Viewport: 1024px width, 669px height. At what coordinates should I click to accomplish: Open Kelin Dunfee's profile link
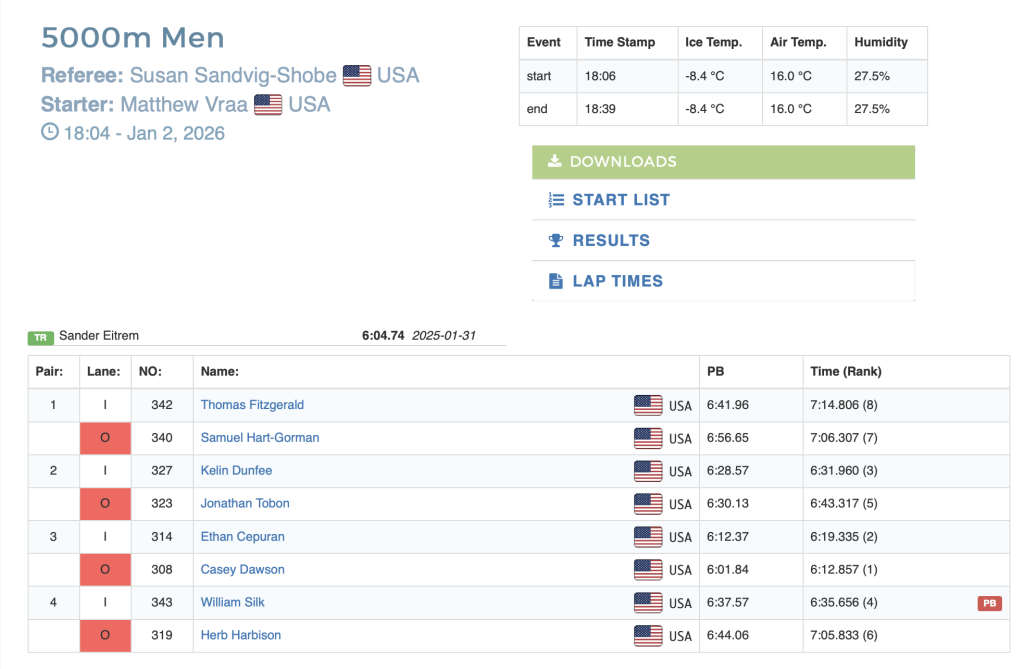(236, 471)
